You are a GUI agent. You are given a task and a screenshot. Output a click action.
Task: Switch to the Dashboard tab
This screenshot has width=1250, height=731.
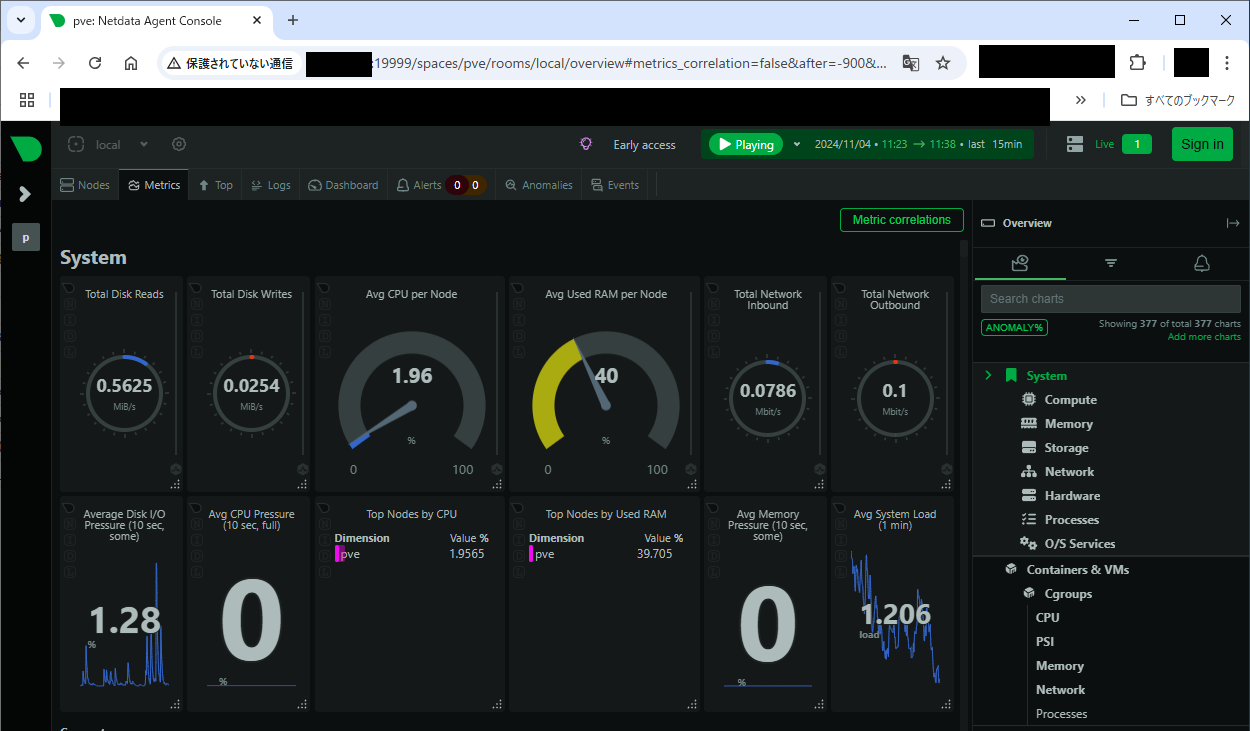[343, 185]
